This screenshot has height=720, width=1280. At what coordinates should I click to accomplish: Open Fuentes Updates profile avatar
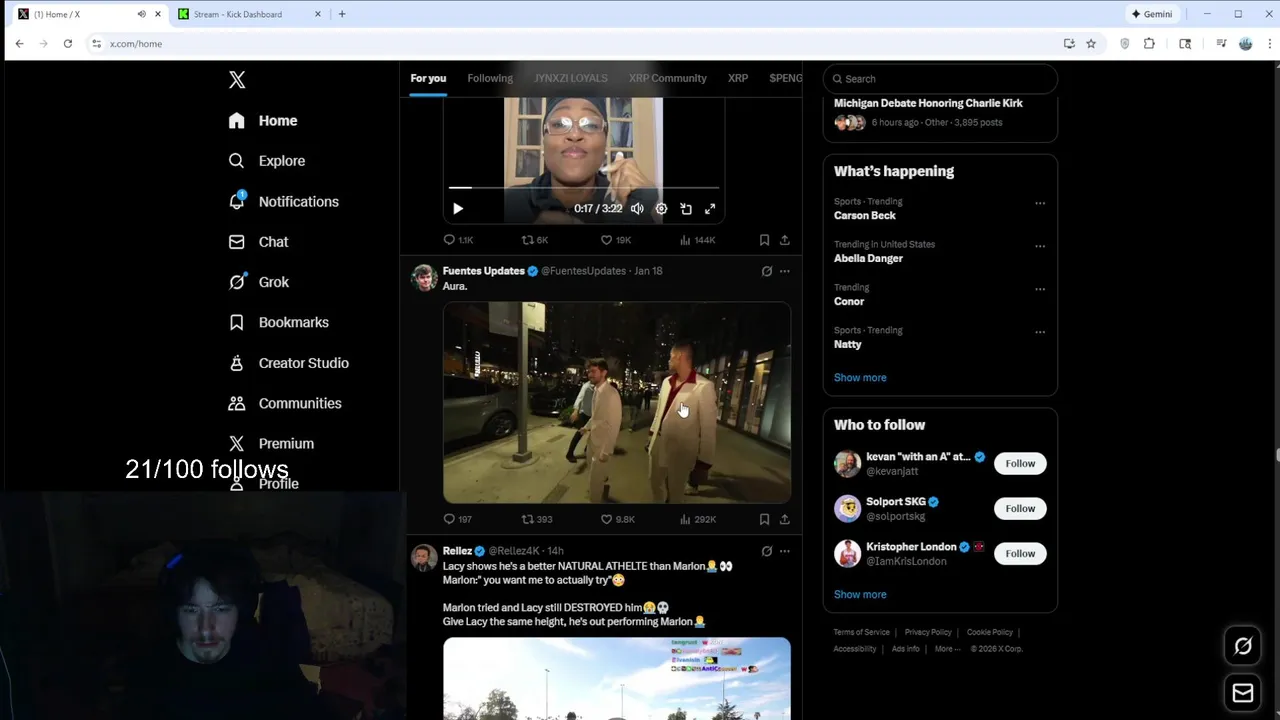tap(424, 278)
